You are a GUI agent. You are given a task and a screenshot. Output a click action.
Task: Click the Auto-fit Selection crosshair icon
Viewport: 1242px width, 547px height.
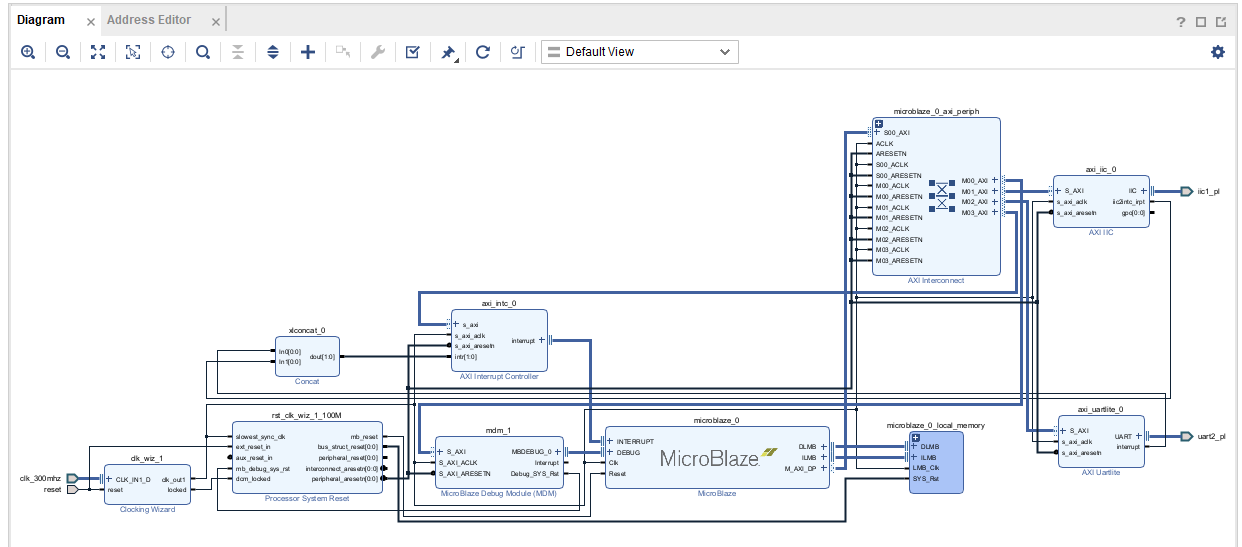click(x=168, y=52)
